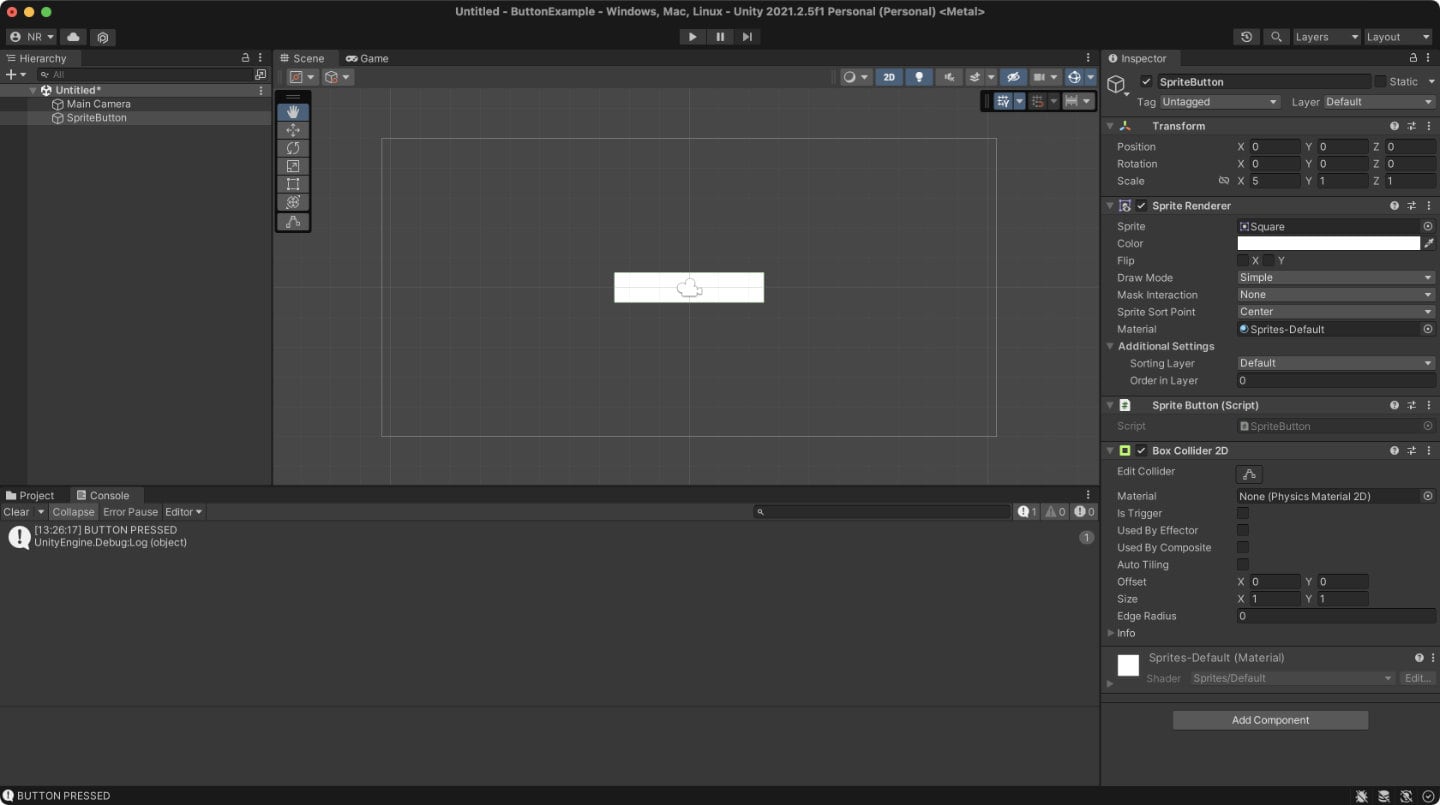Toggle 2D mode in the Scene view
The height and width of the screenshot is (805, 1440).
click(889, 77)
